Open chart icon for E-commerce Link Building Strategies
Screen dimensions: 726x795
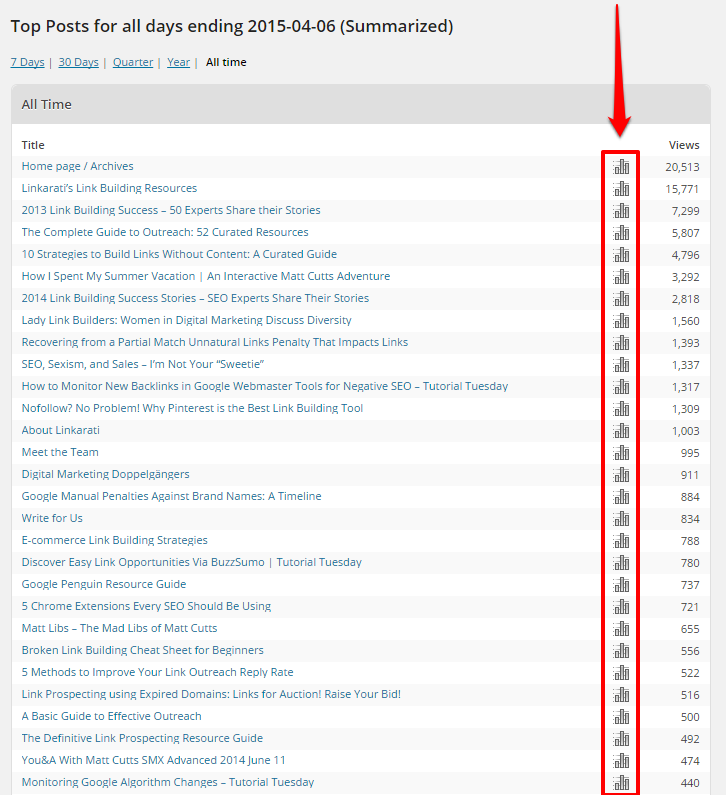[x=621, y=541]
